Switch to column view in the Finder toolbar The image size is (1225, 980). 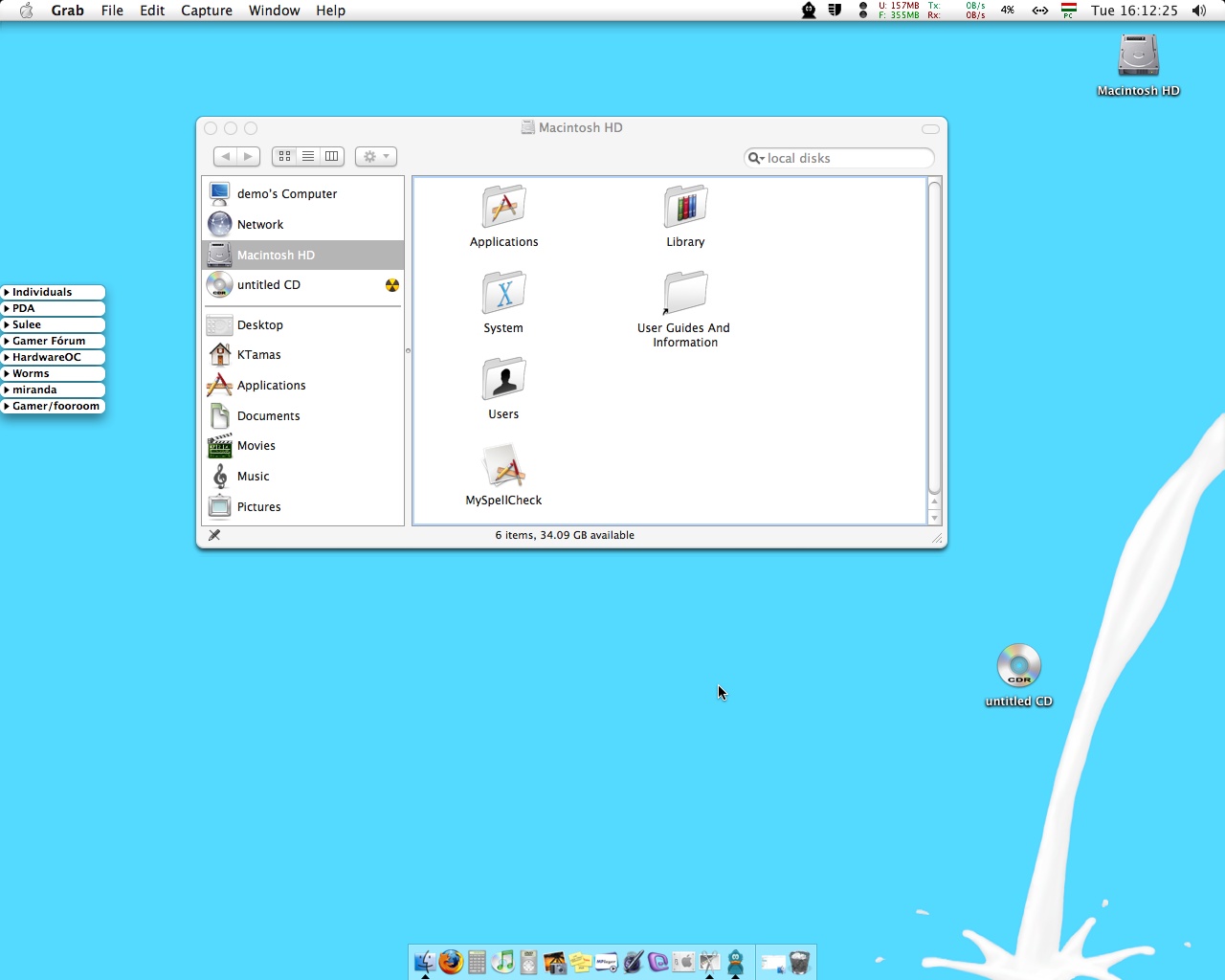(331, 156)
